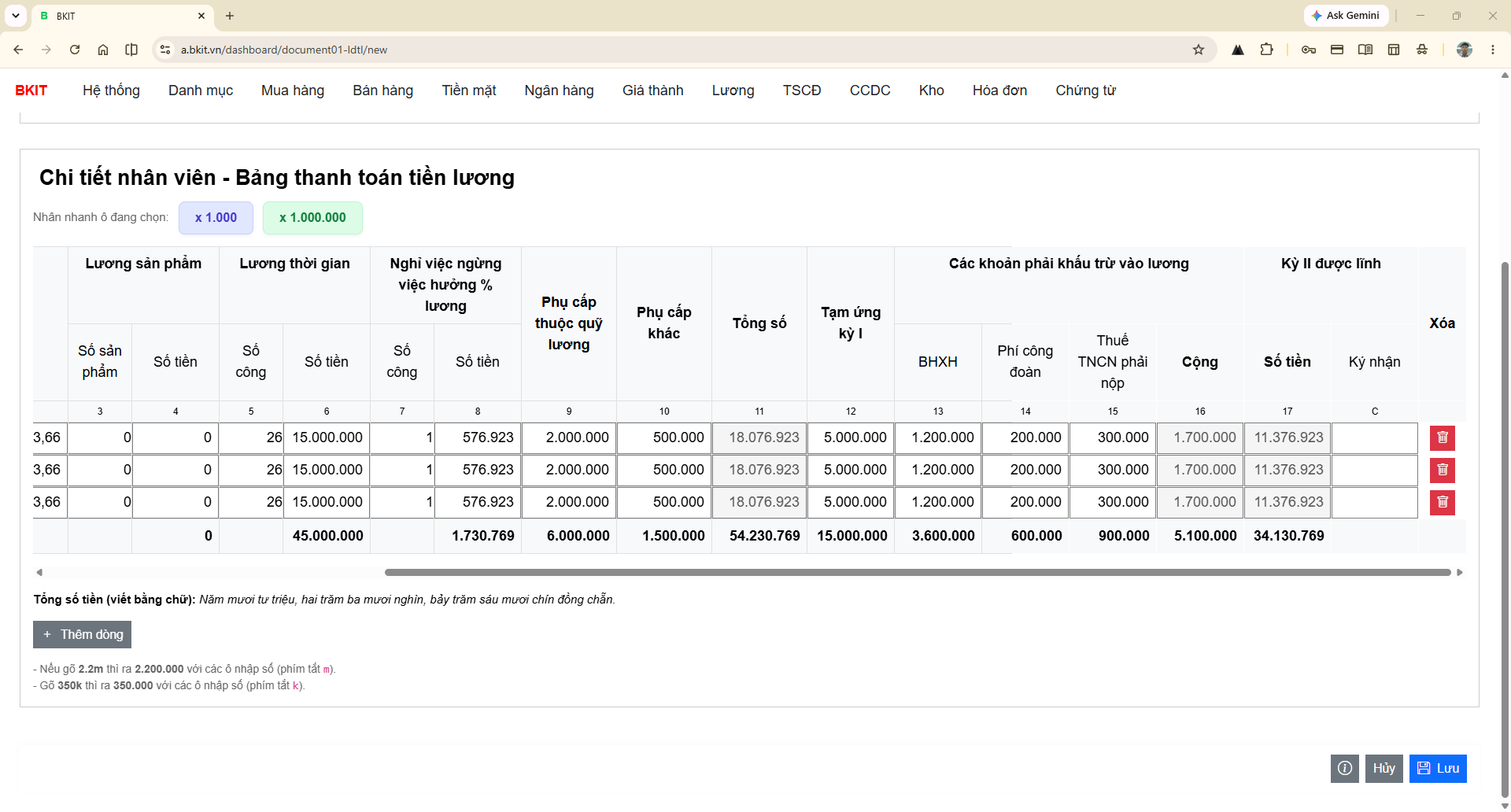Open the password manager key icon
This screenshot has height=812, width=1511.
tap(1309, 50)
